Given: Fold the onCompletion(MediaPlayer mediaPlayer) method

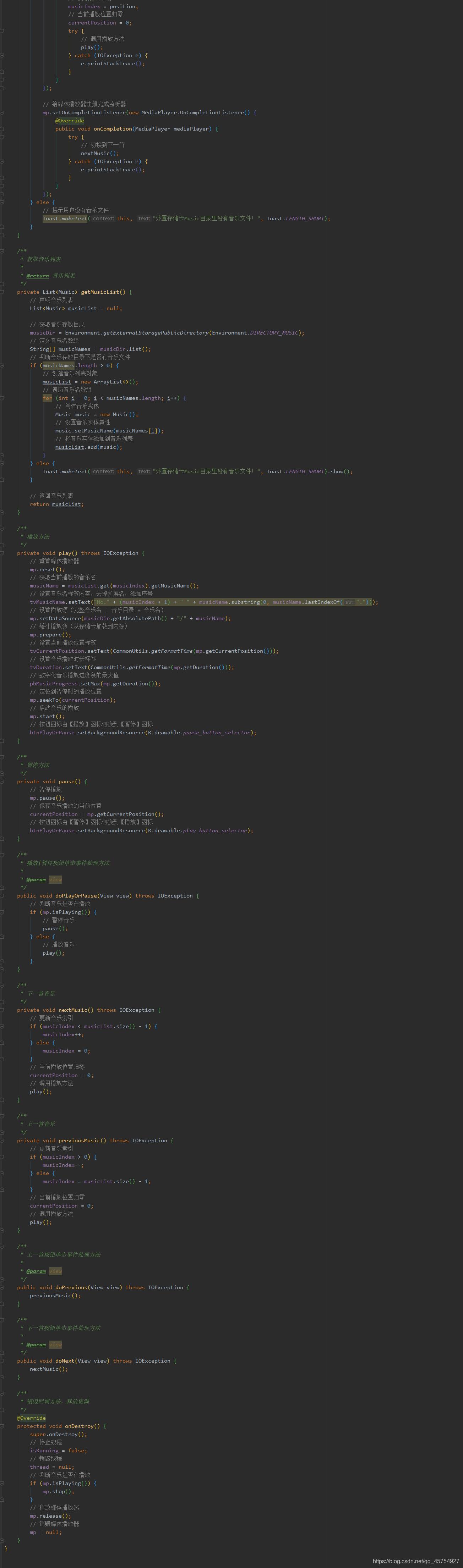Looking at the screenshot, I should [x=2, y=129].
